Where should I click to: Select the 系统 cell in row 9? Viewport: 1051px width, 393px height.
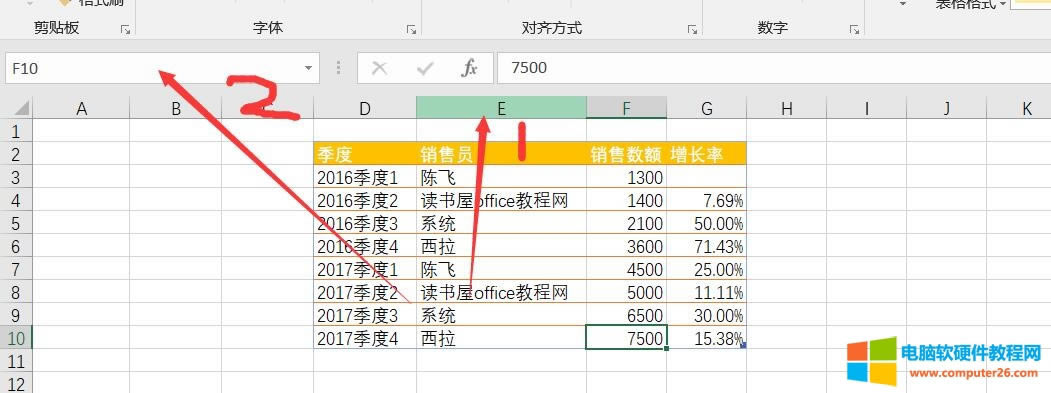501,315
